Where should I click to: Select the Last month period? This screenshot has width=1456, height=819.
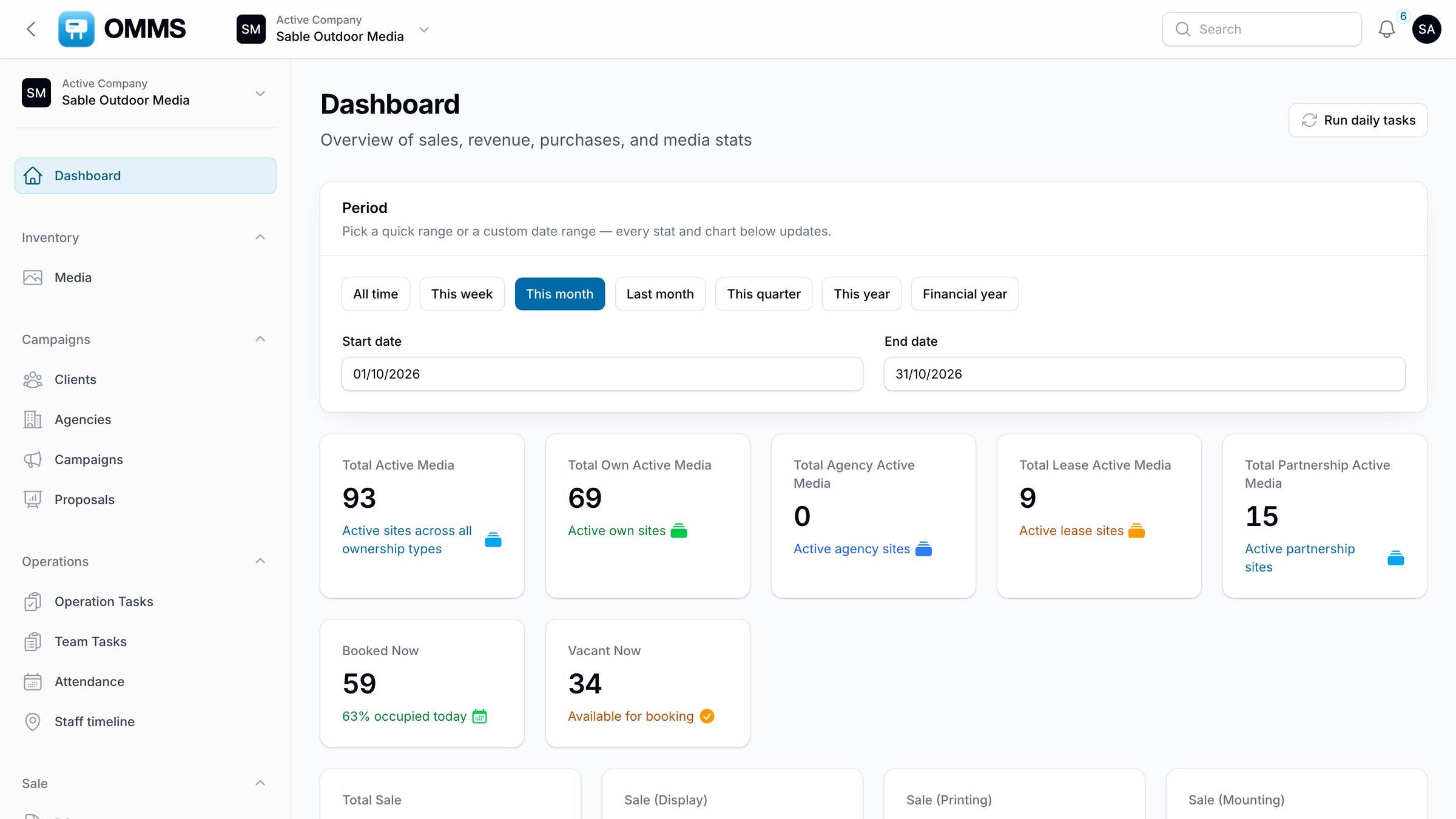click(660, 294)
